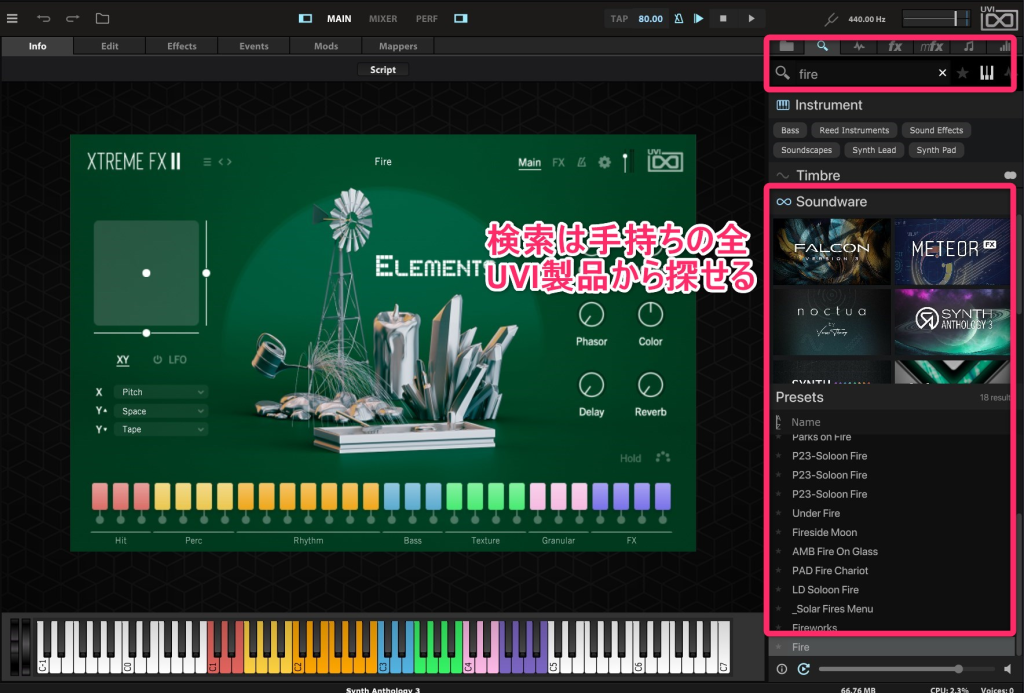
Task: Click the preview volume slider
Action: [x=890, y=669]
